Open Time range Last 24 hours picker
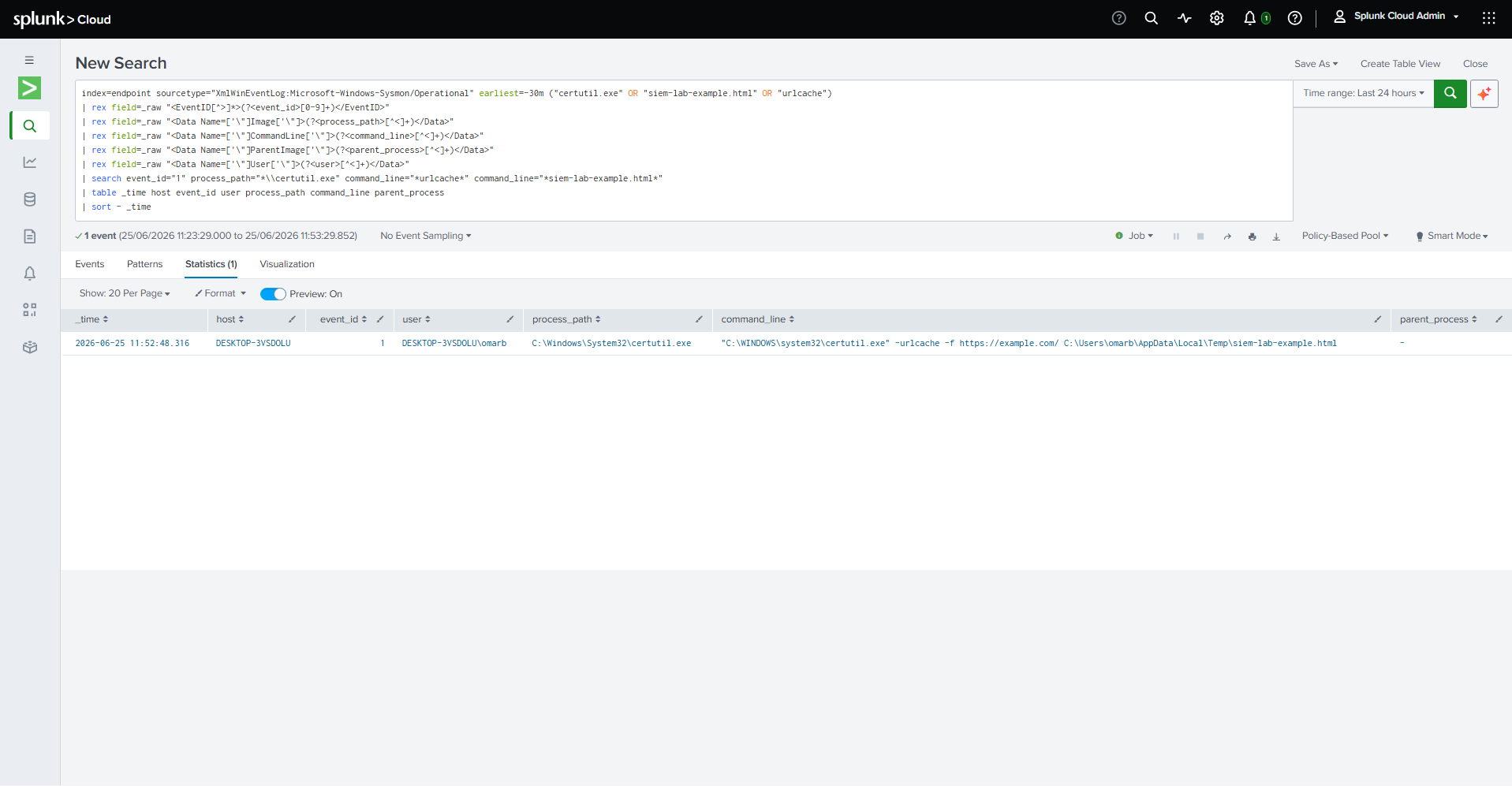This screenshot has height=786, width=1512. (x=1363, y=93)
